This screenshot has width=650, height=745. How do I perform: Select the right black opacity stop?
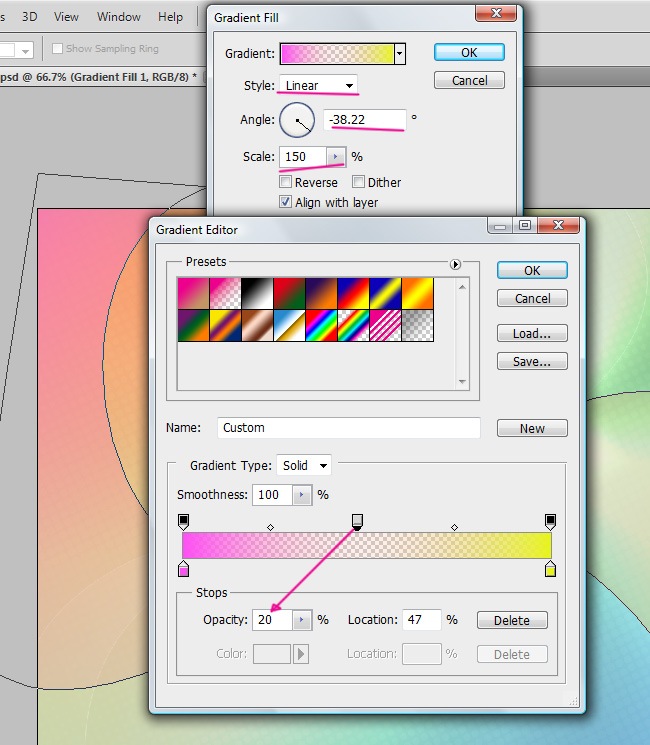[550, 521]
